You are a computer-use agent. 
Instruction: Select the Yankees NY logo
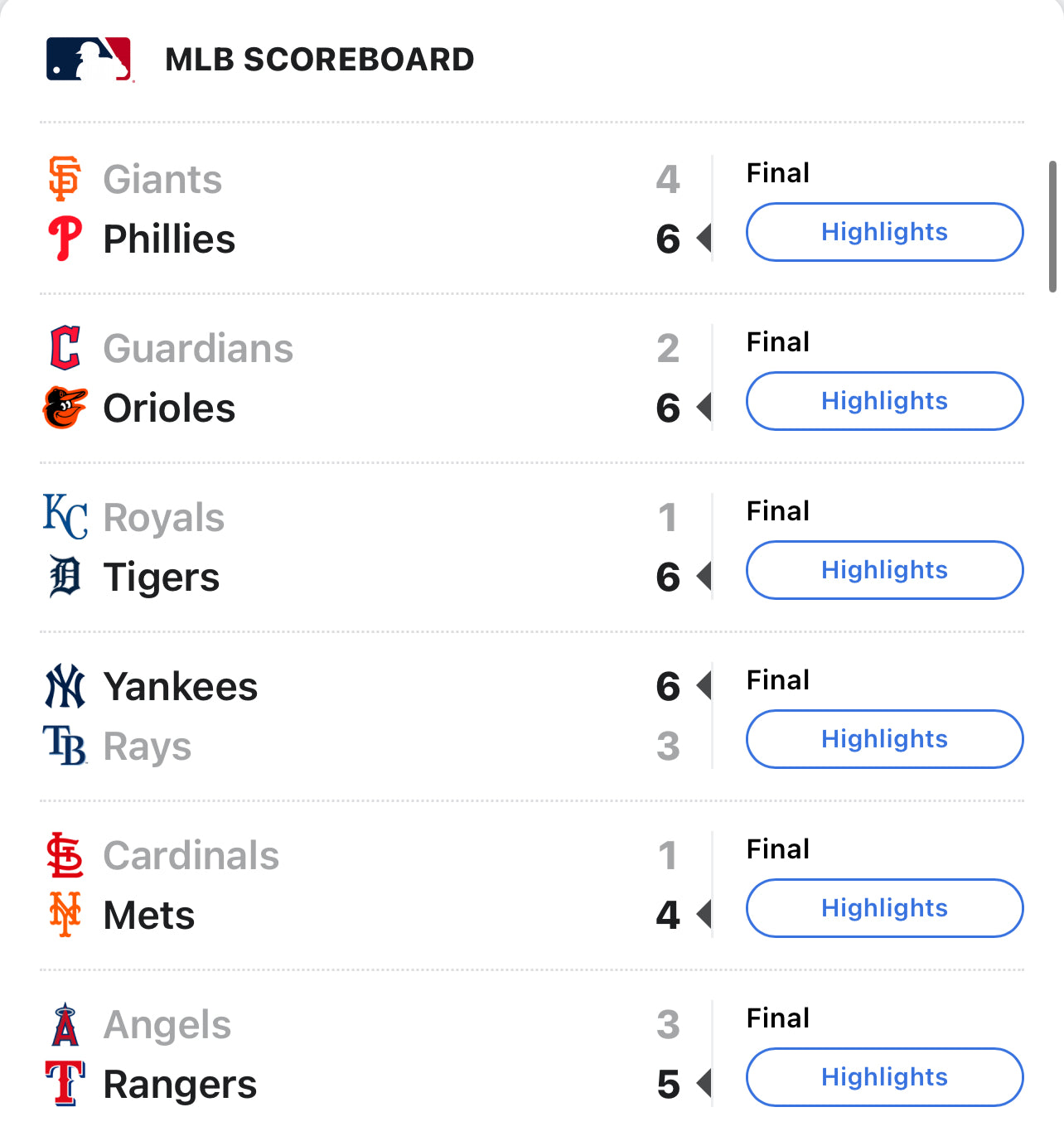tap(65, 686)
